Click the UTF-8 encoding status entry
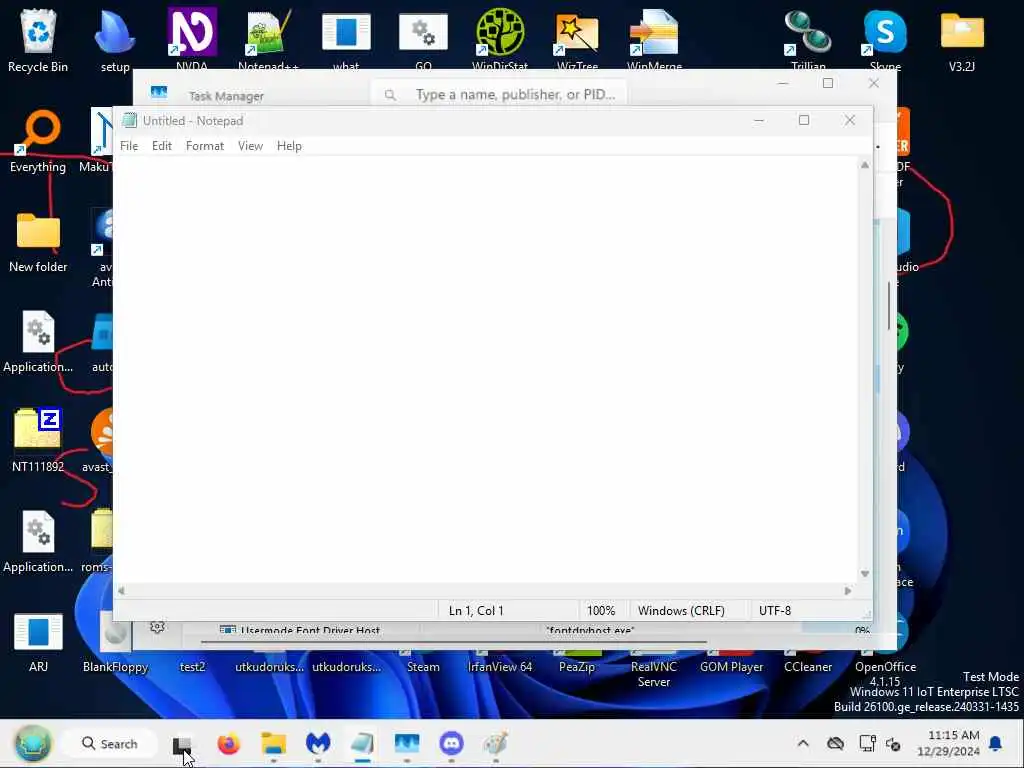The width and height of the screenshot is (1024, 768). click(x=775, y=611)
